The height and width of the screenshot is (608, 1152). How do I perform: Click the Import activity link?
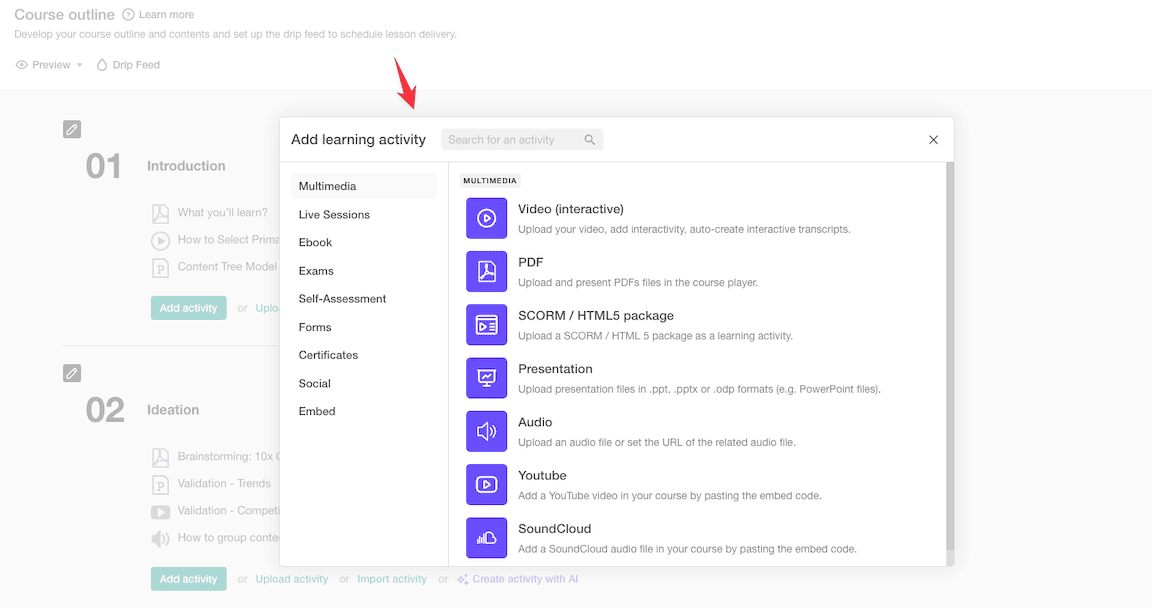point(392,579)
